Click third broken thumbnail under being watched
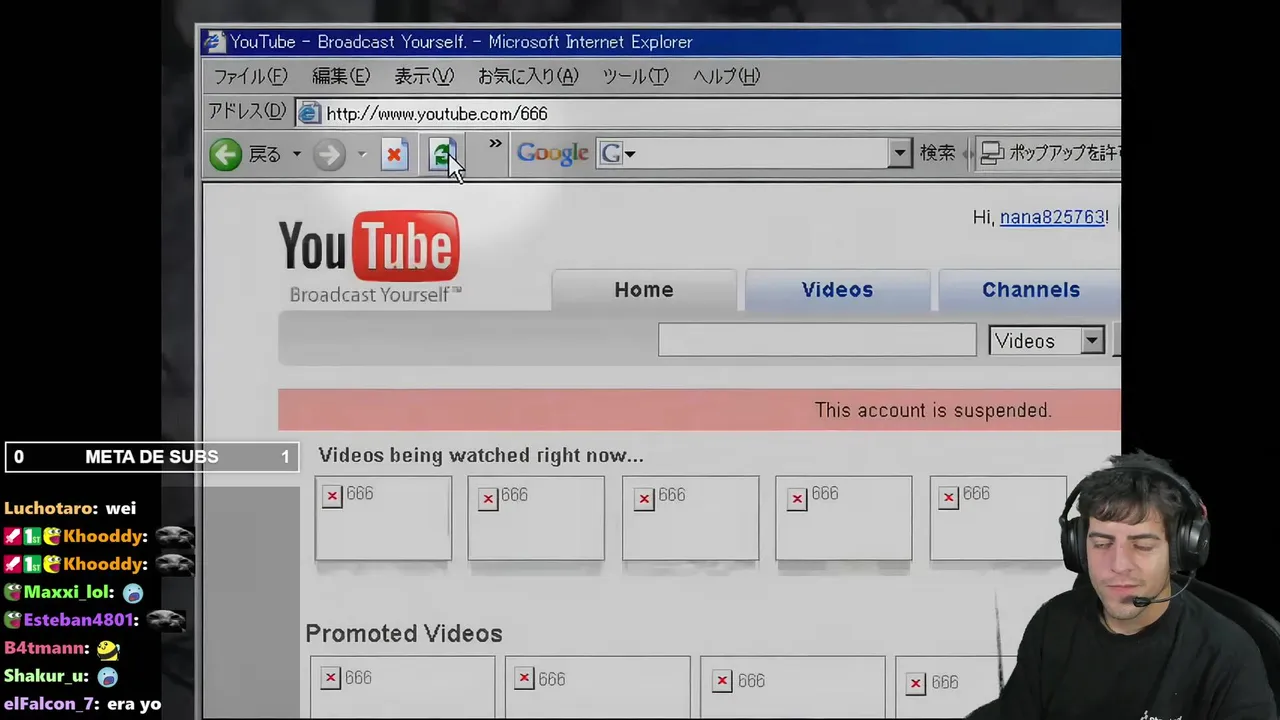 pyautogui.click(x=690, y=518)
